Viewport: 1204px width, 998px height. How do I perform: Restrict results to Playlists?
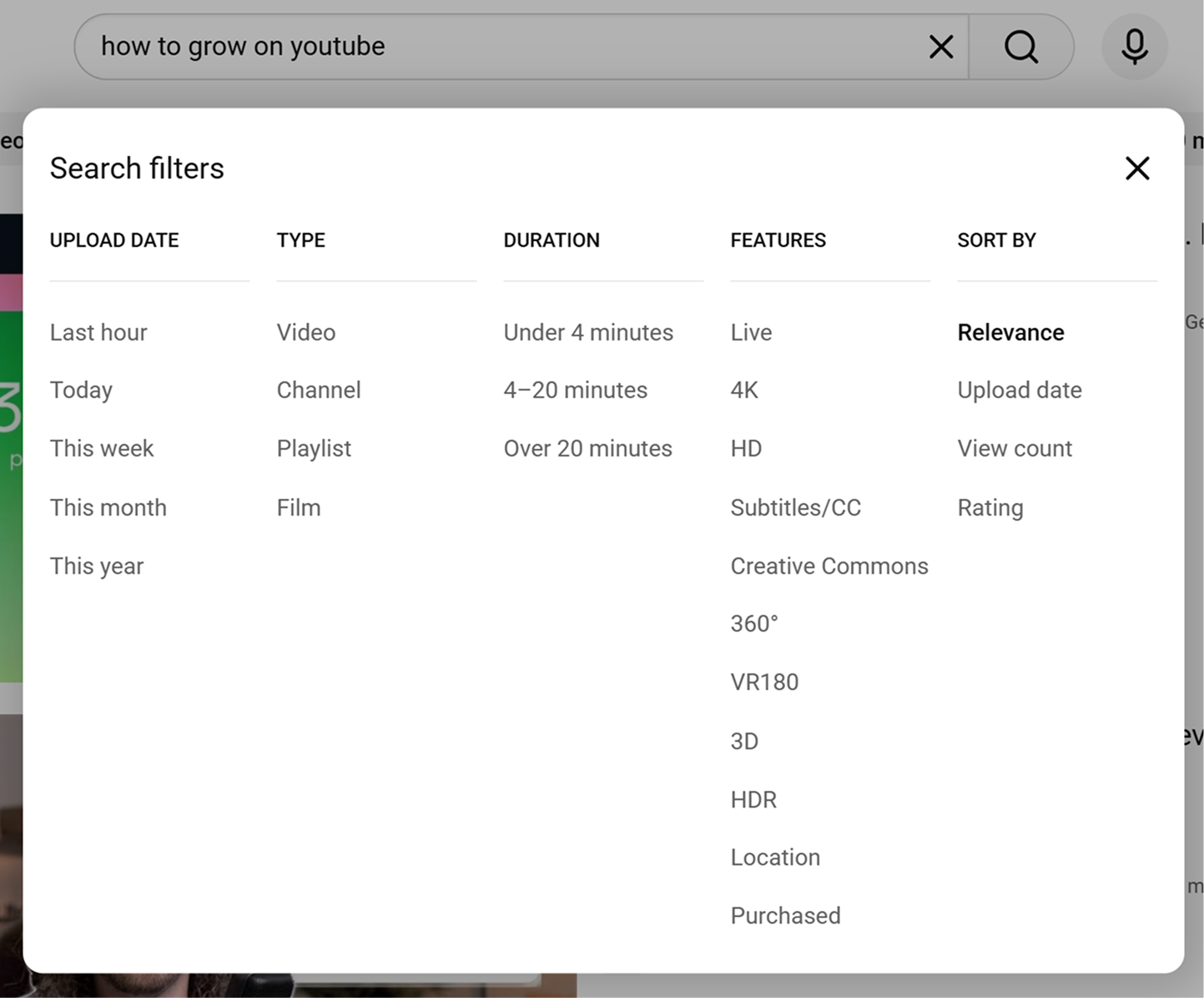pyautogui.click(x=314, y=448)
